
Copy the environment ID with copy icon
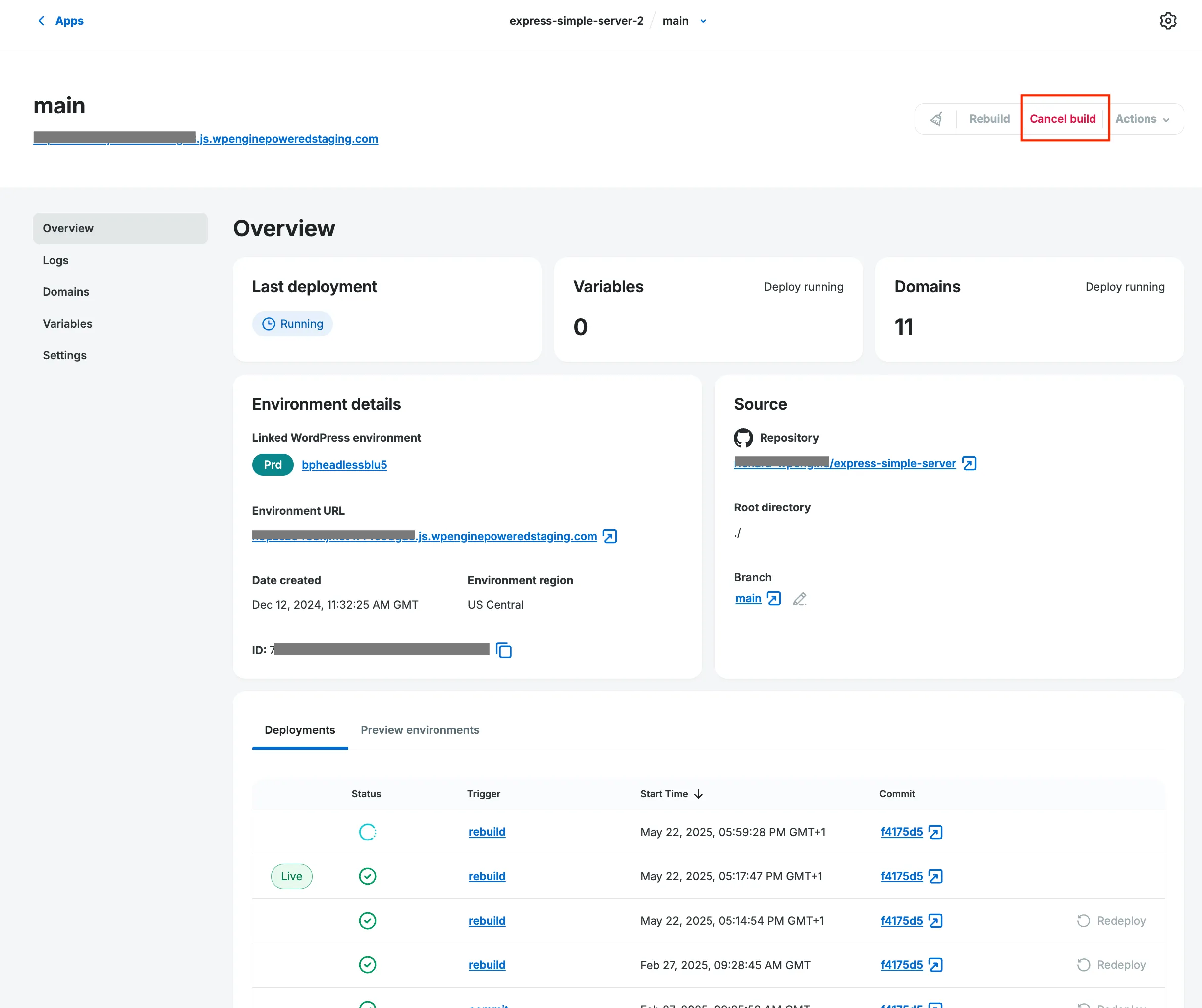pyautogui.click(x=504, y=650)
